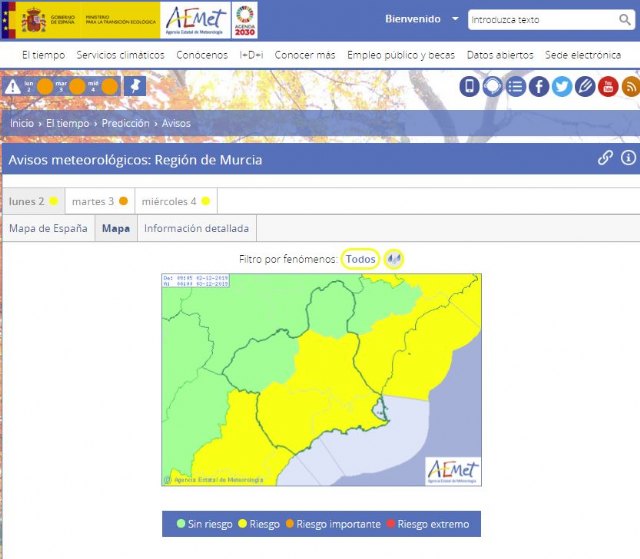
Task: Focus the 'Introduzca texto' search field
Action: [538, 19]
